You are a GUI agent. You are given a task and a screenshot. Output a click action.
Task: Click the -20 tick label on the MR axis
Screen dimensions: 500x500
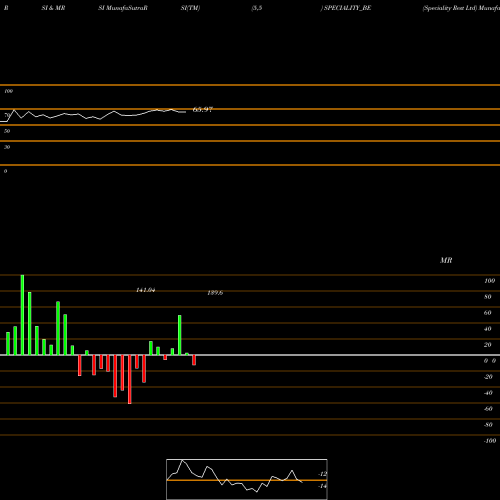pyautogui.click(x=488, y=377)
